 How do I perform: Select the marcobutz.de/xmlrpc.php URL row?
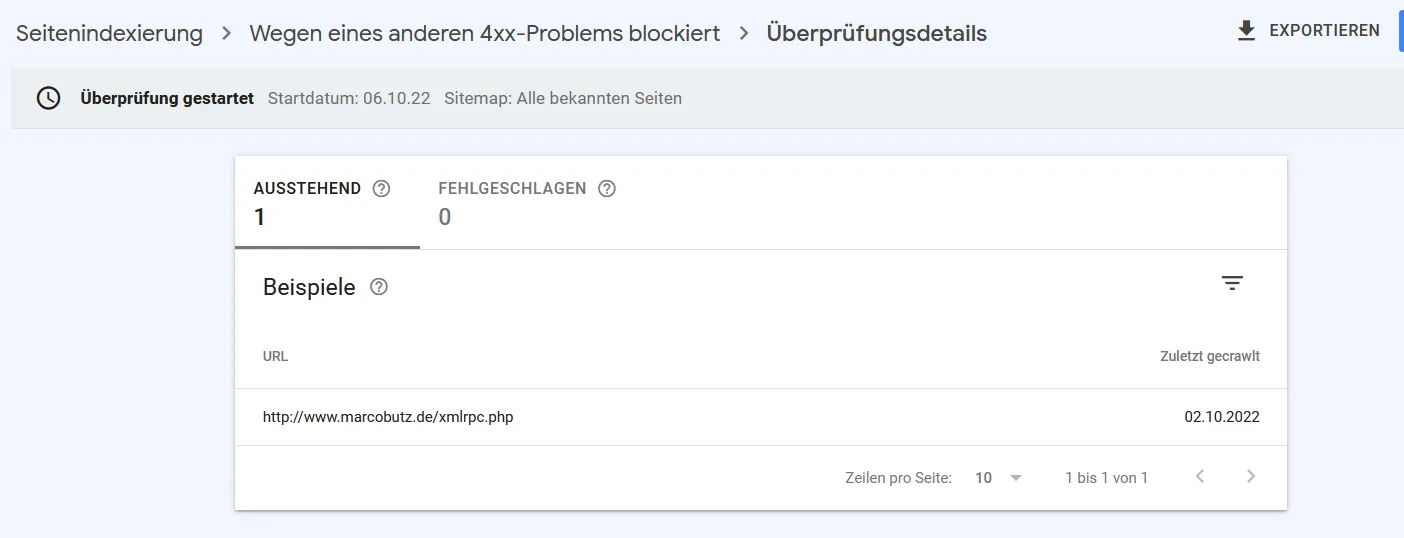pyautogui.click(x=761, y=417)
